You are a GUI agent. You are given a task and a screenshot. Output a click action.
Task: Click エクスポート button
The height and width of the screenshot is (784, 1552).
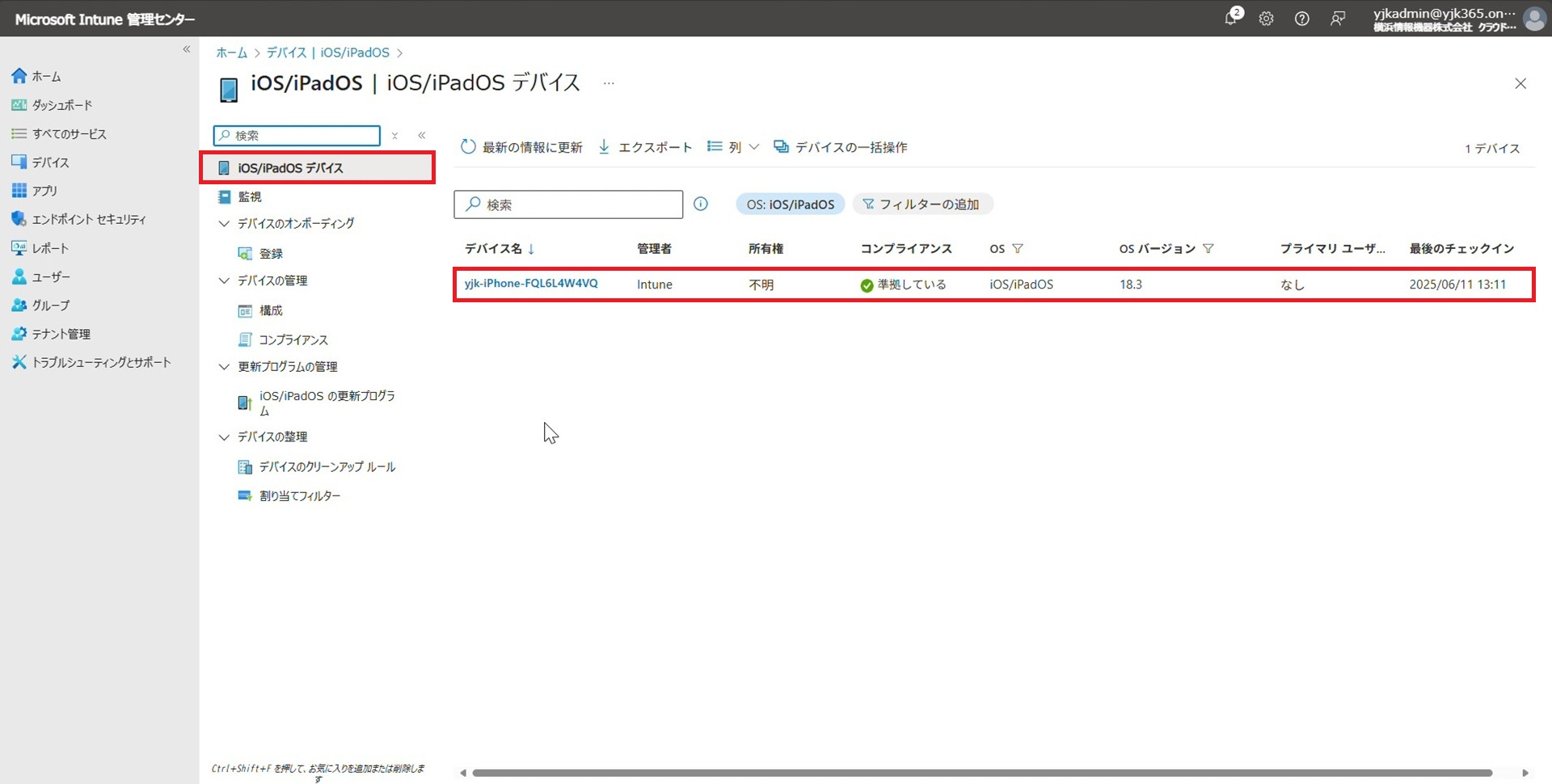(x=645, y=147)
